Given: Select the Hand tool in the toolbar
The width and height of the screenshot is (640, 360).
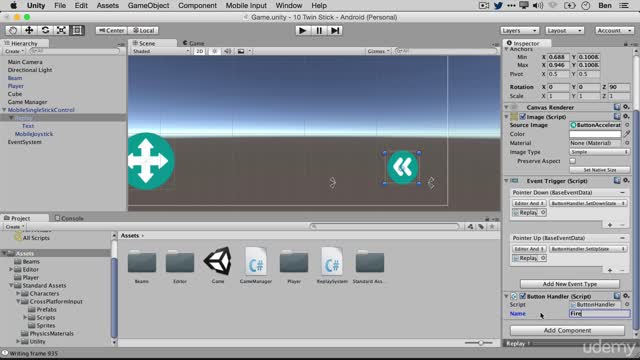Looking at the screenshot, I should pyautogui.click(x=13, y=31).
